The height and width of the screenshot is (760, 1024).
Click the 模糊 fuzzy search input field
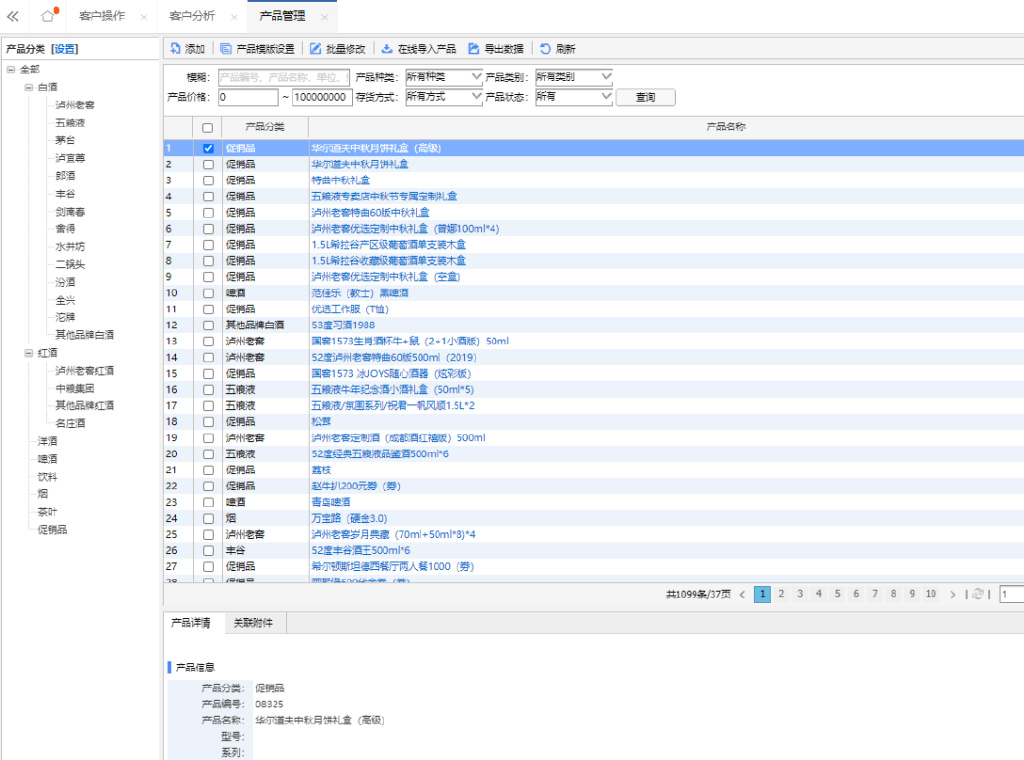pos(283,77)
